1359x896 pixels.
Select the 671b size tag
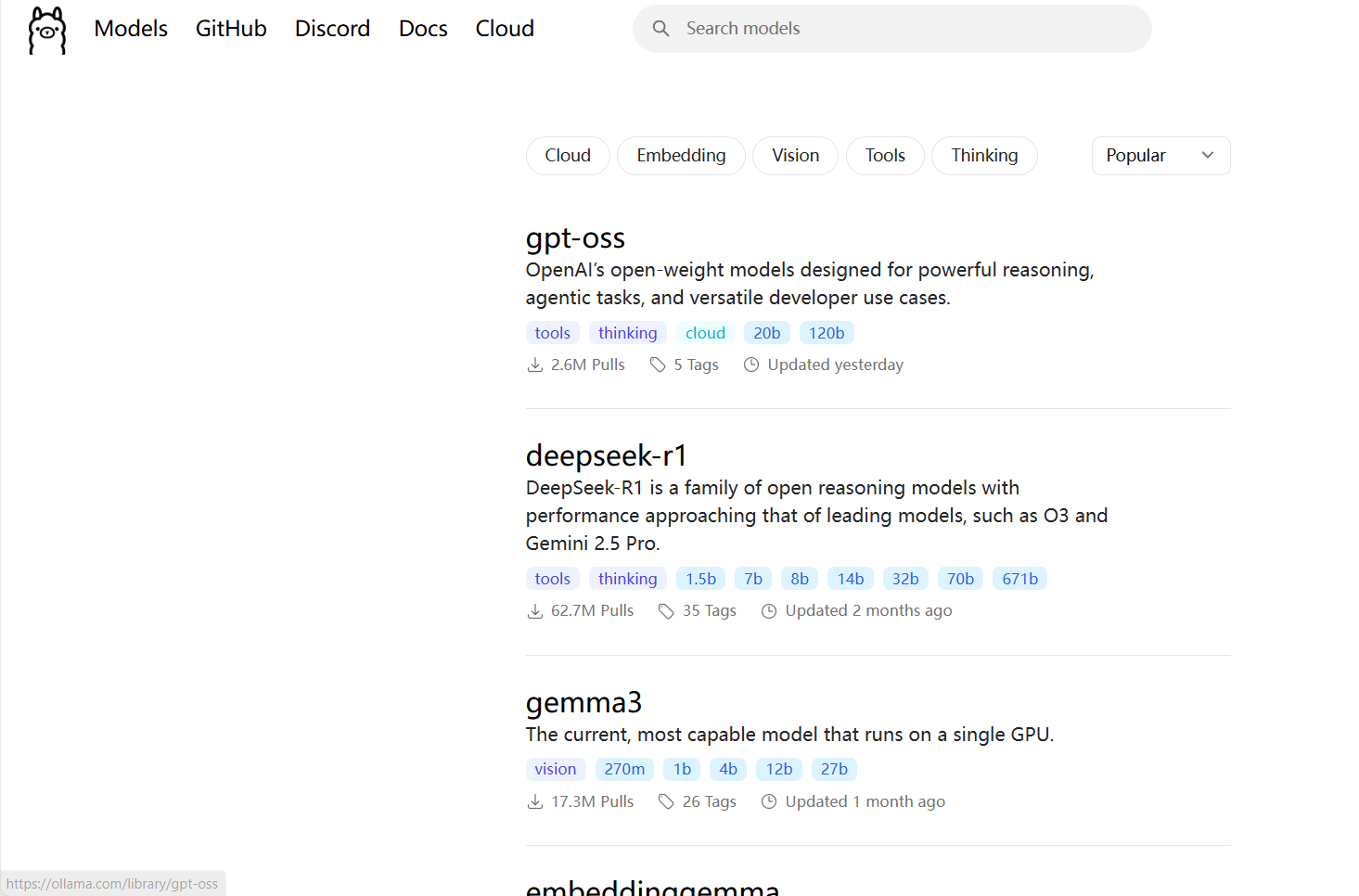(1019, 579)
